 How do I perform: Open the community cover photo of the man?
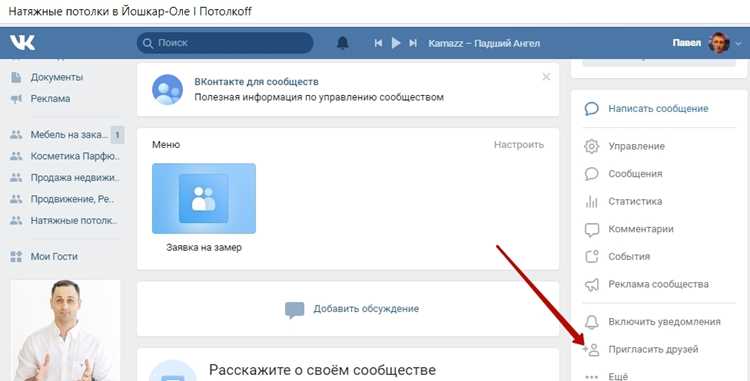coord(66,330)
